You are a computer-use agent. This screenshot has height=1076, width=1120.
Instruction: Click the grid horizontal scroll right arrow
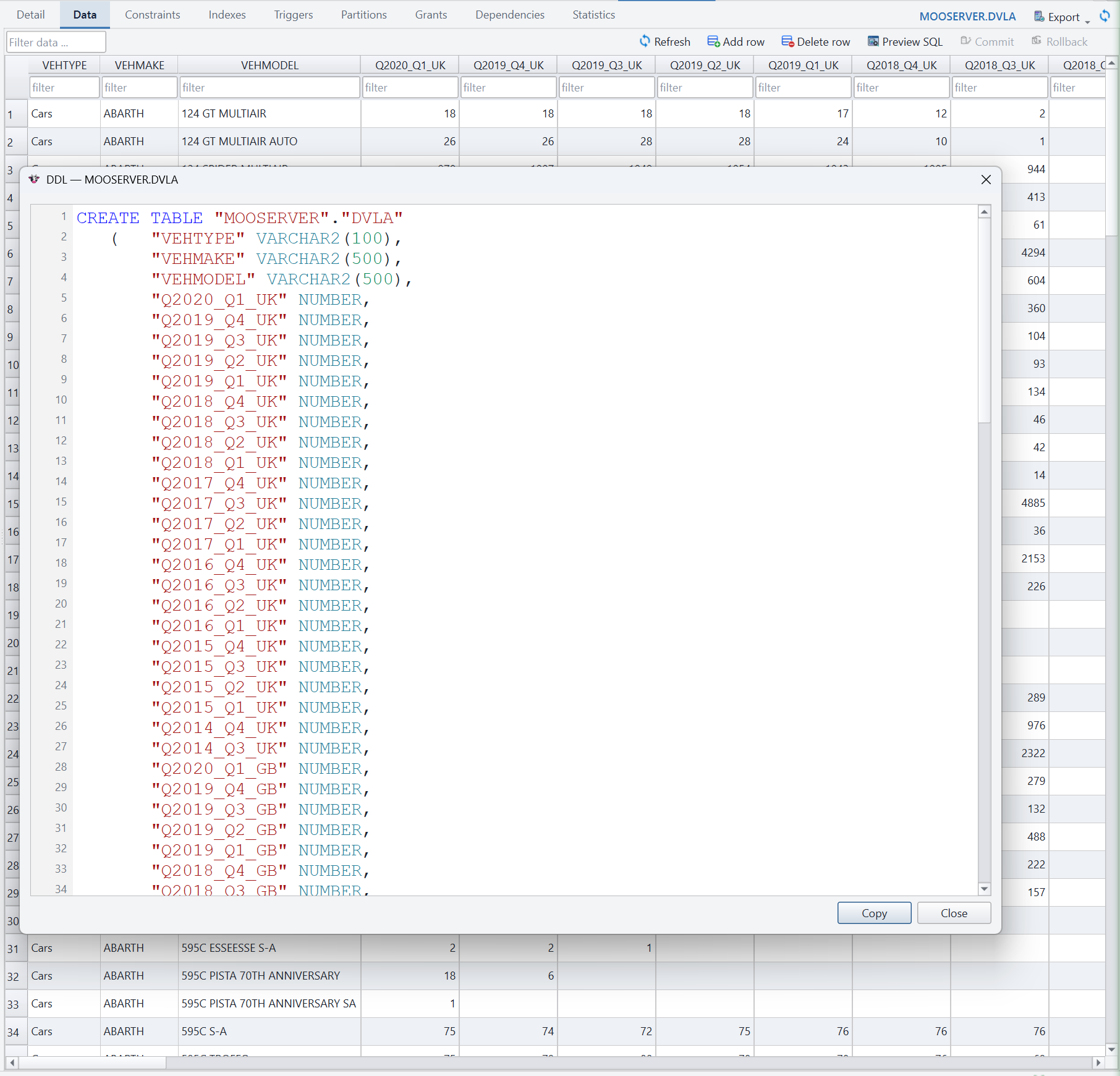point(1098,1062)
